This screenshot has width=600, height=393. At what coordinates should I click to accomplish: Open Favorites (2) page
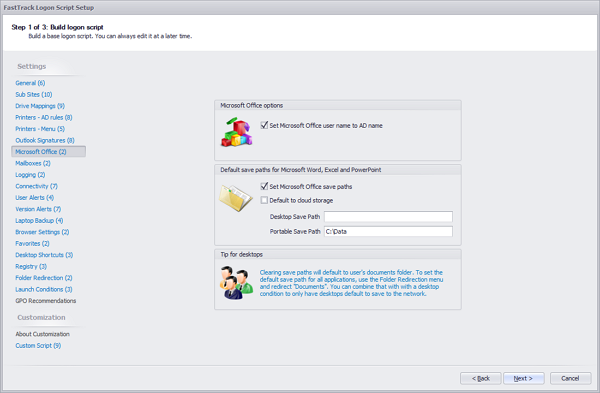(32, 244)
